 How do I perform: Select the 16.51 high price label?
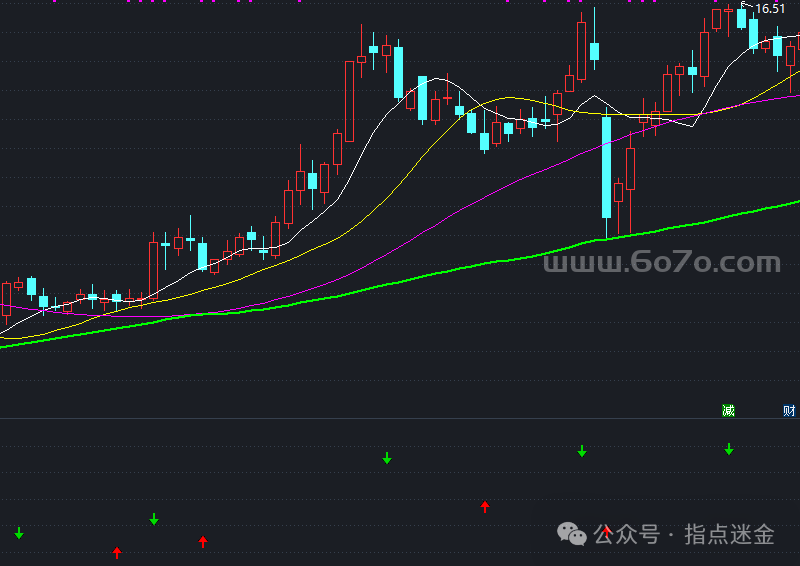click(x=768, y=9)
